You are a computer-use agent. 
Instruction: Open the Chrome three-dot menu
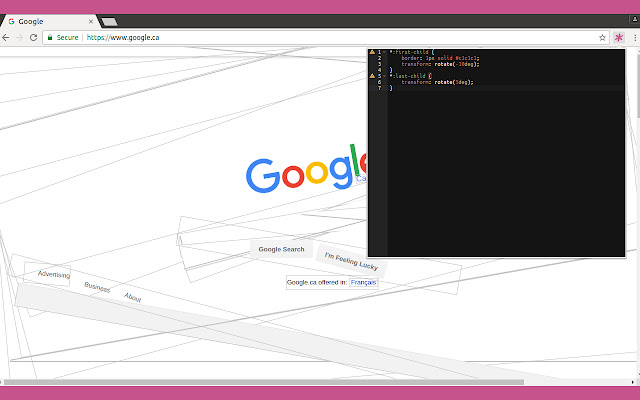coord(635,38)
